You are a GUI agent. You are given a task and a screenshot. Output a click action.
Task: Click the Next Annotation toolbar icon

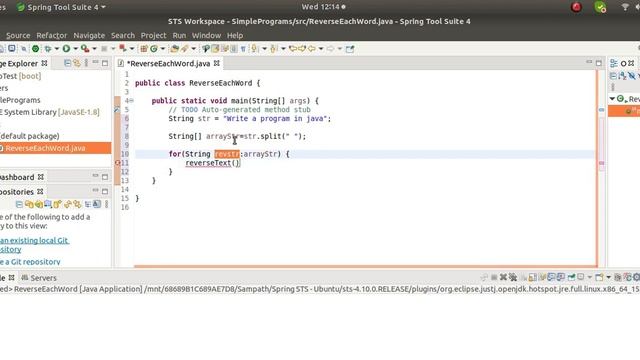(x=254, y=49)
